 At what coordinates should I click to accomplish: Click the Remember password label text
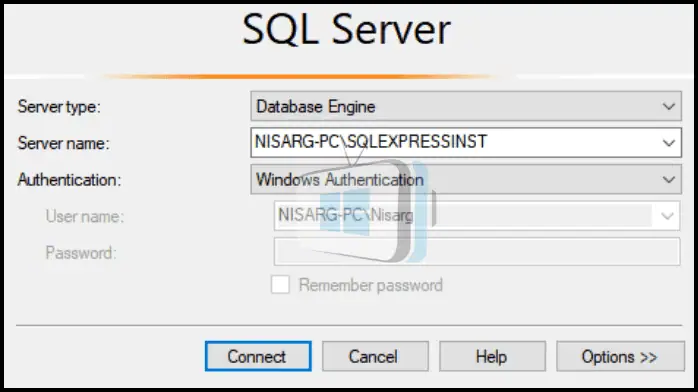click(x=371, y=285)
